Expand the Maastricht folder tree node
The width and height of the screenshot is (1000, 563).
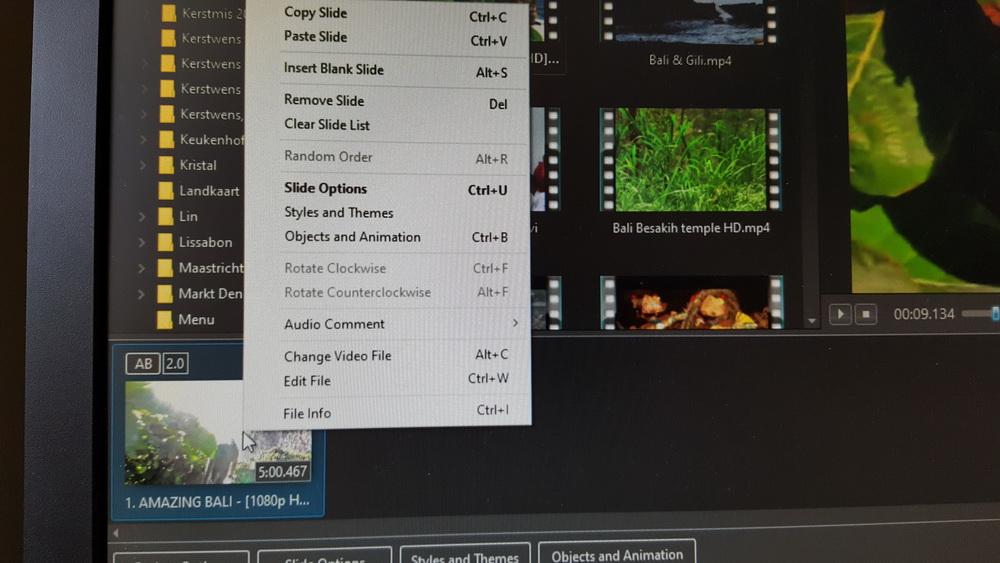point(143,268)
